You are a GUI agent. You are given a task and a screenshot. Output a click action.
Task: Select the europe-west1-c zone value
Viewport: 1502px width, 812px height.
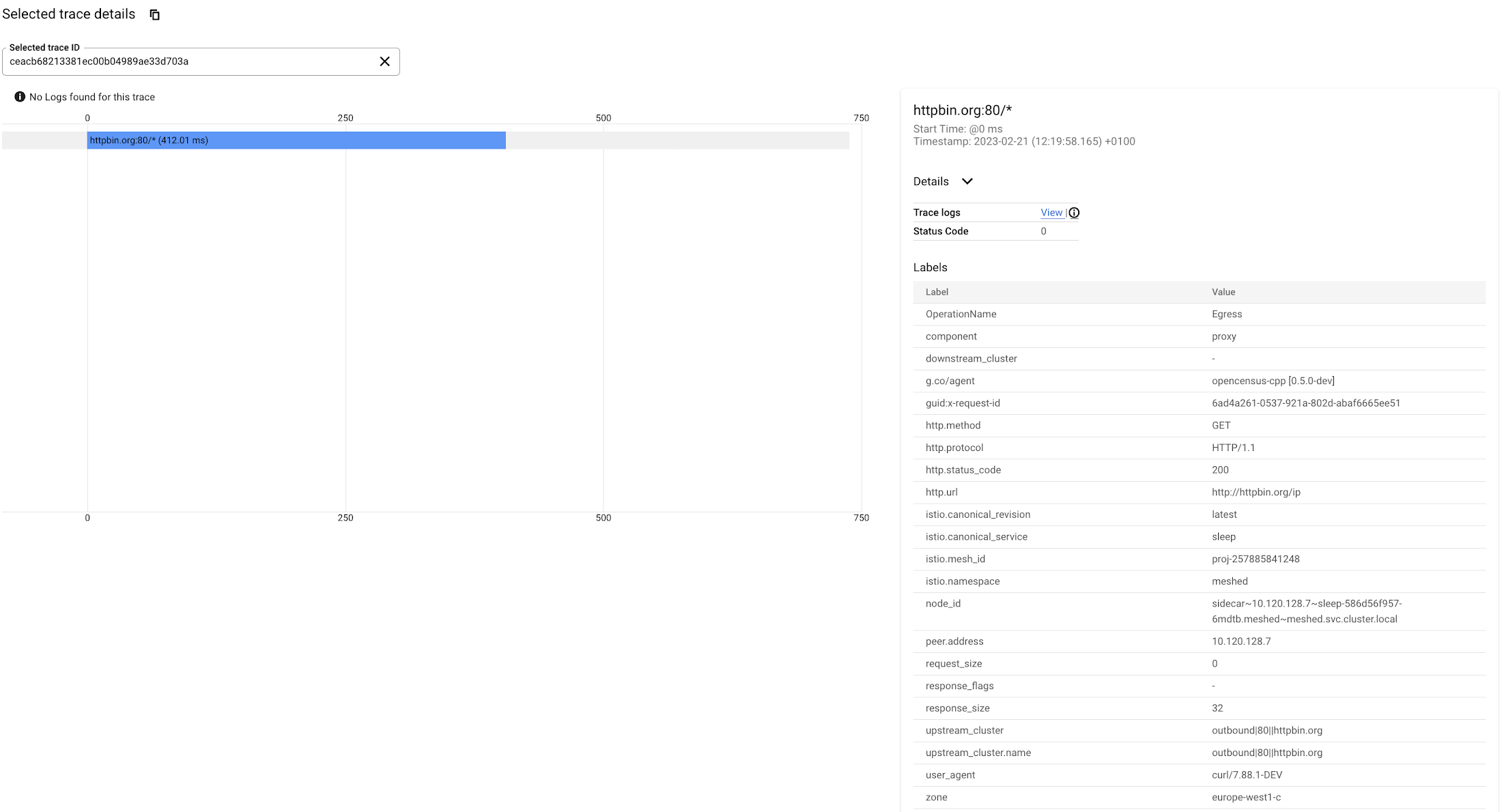tap(1246, 798)
